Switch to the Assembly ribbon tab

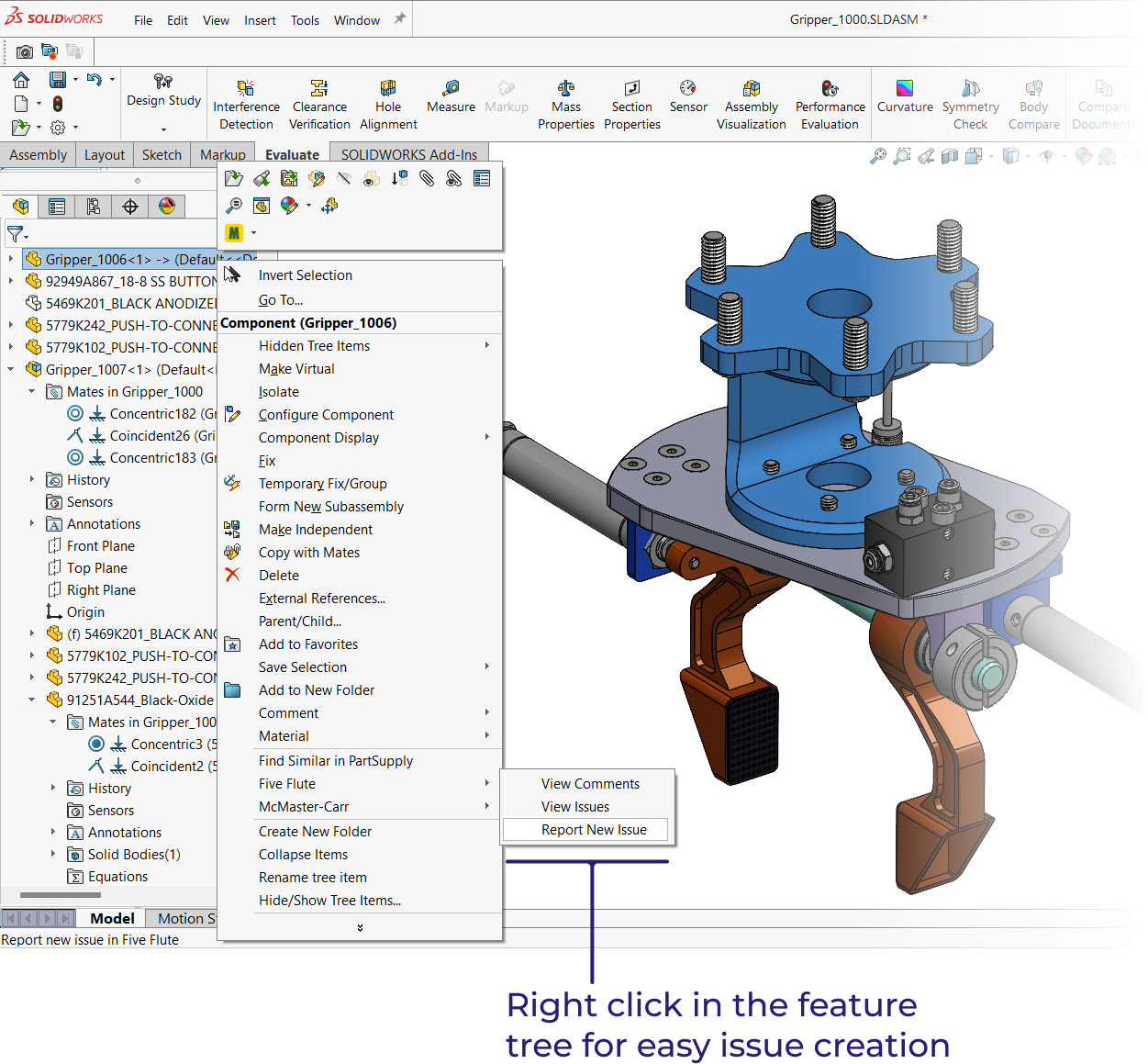38,154
